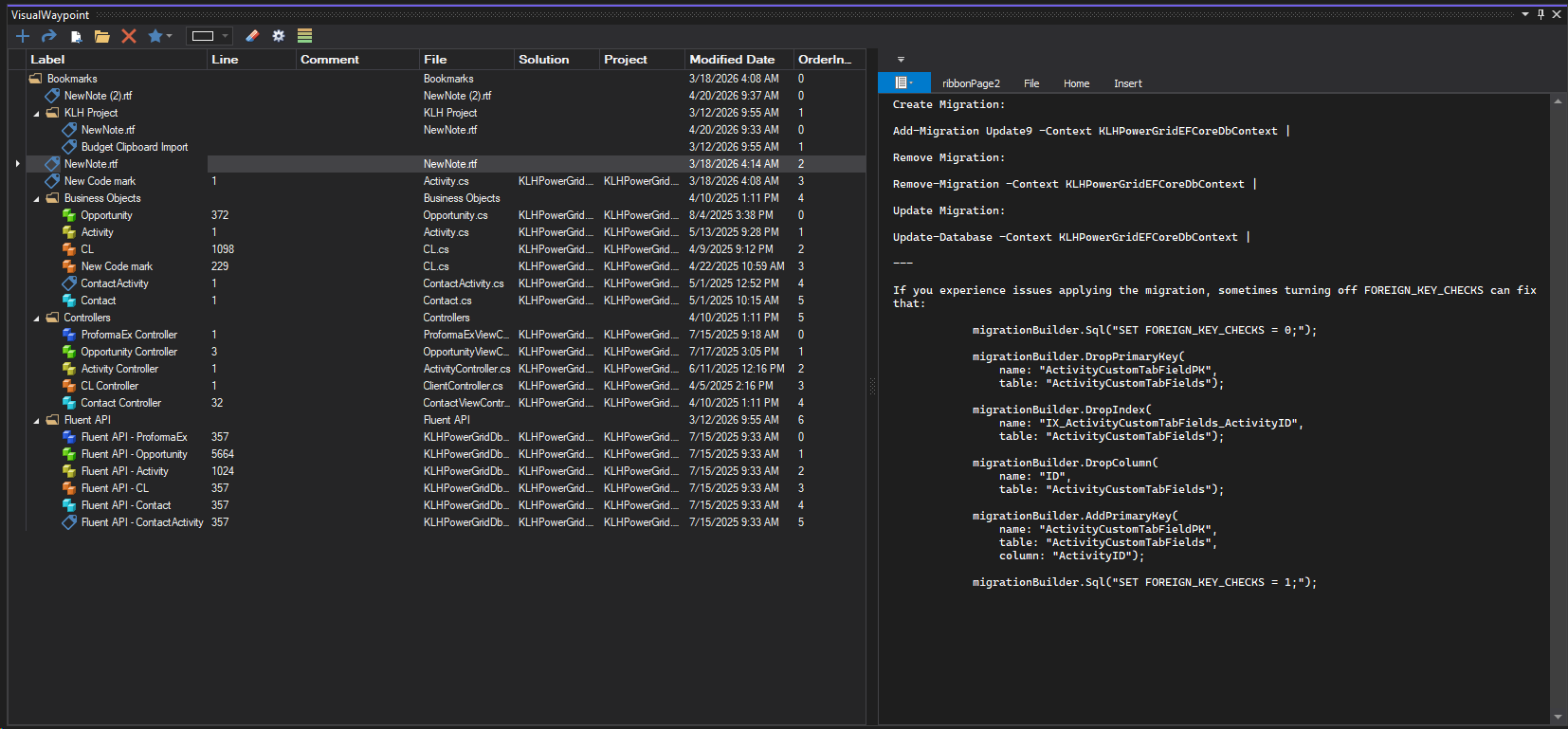Sort by the Modified Date column header
Image resolution: width=1568 pixels, height=729 pixels.
[x=739, y=60]
